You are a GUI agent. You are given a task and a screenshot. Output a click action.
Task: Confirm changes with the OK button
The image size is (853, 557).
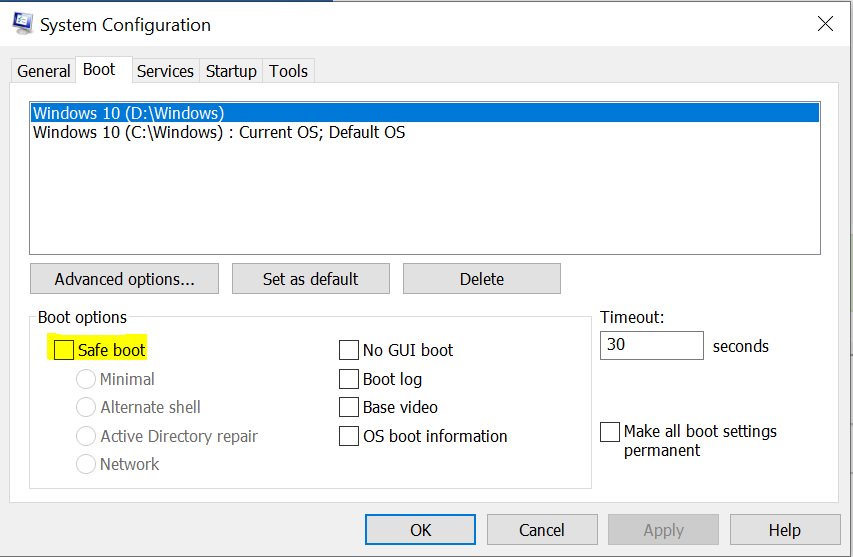coord(421,530)
